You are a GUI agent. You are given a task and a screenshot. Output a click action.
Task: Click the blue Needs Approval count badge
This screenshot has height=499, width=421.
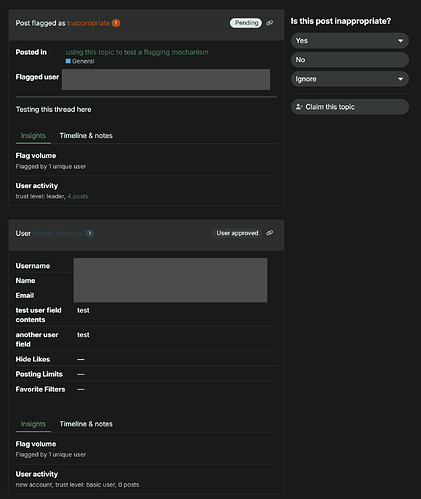(90, 233)
